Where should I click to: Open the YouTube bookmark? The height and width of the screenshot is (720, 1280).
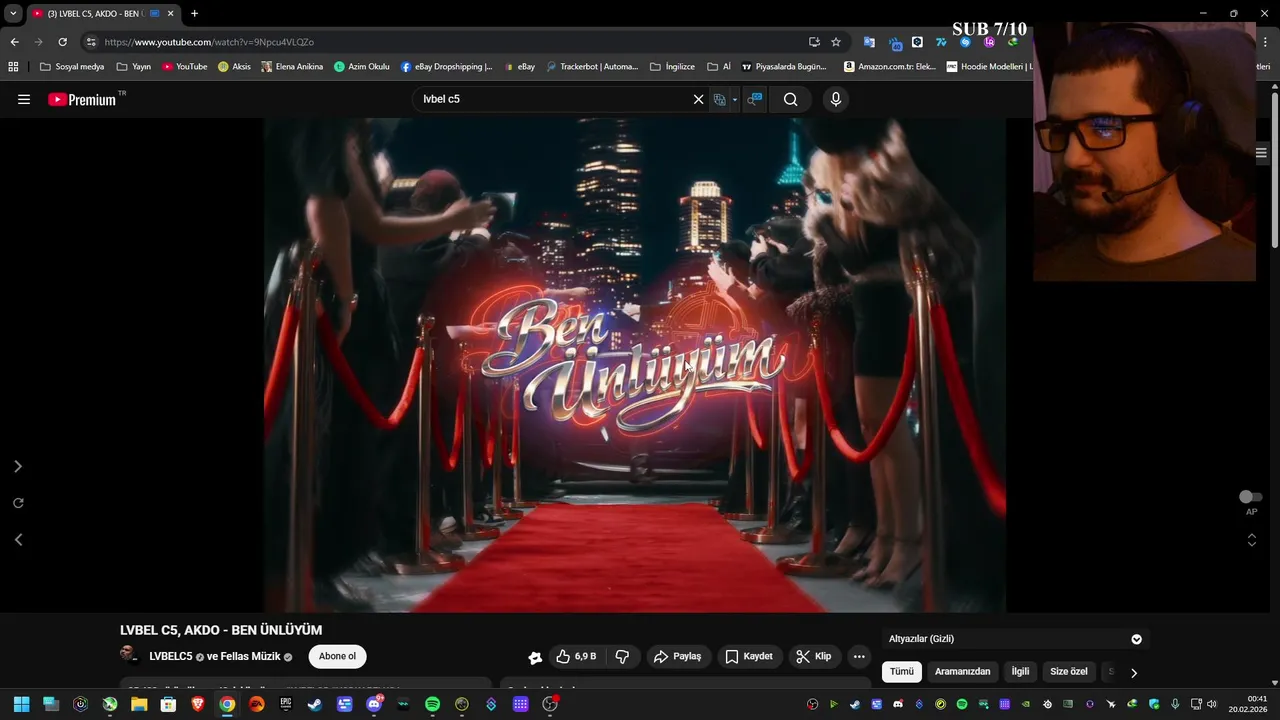point(185,67)
